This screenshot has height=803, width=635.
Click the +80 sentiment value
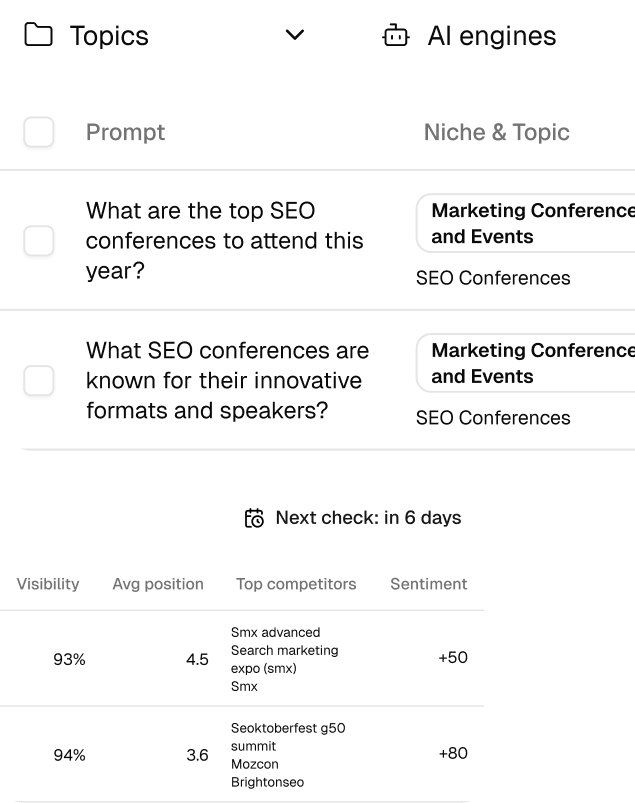453,753
